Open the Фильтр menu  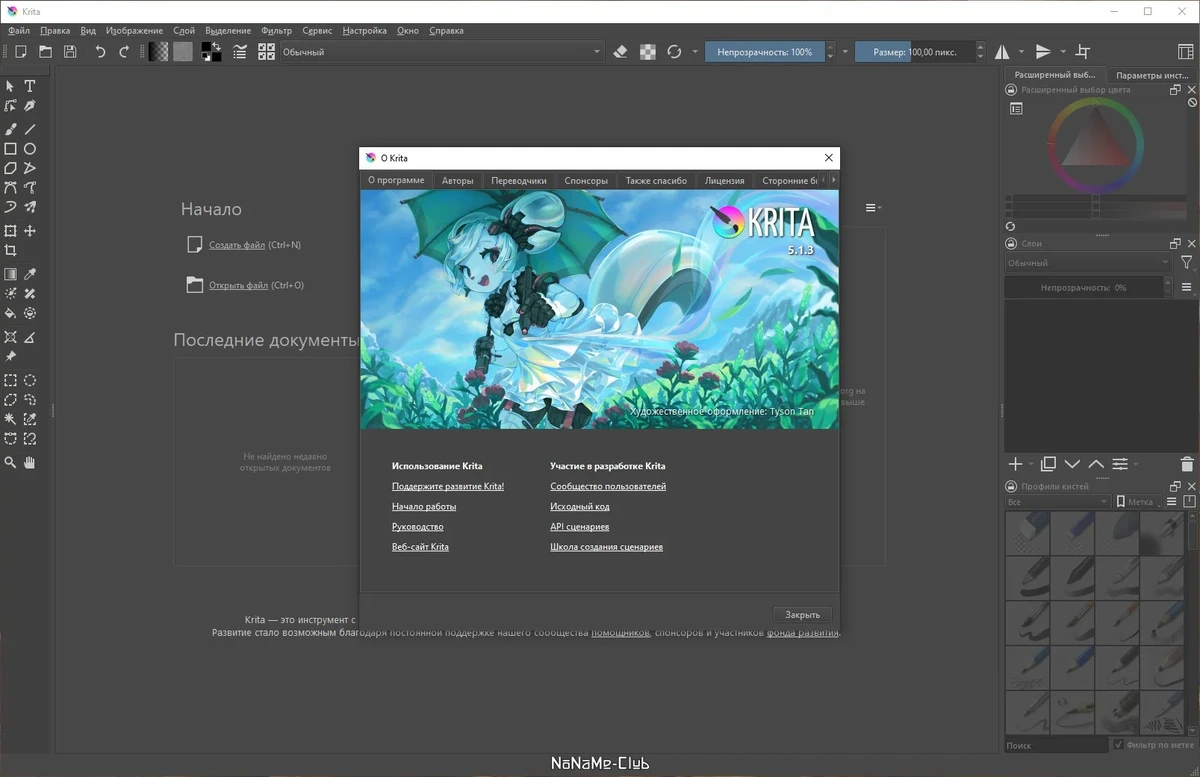click(x=276, y=31)
